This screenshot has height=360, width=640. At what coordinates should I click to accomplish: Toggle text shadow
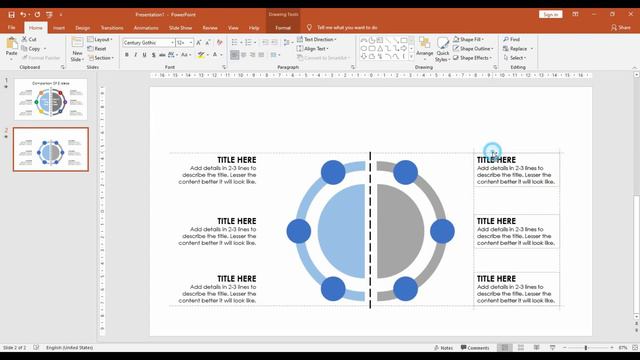point(153,55)
